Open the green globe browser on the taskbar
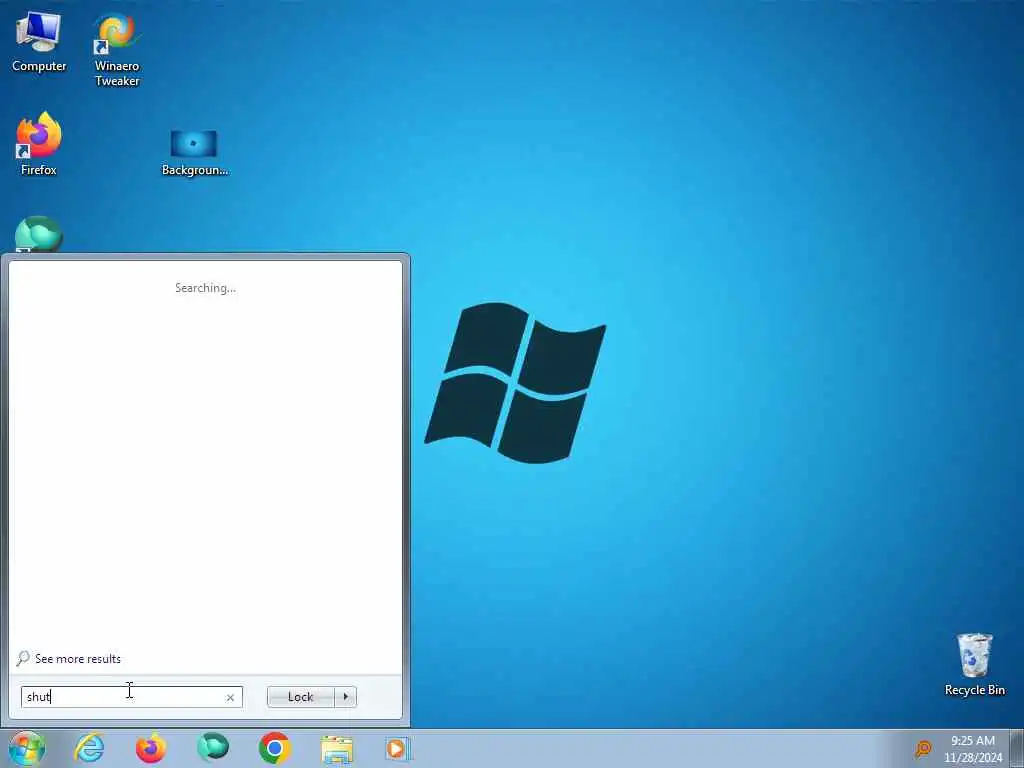Viewport: 1024px width, 768px height. click(213, 748)
